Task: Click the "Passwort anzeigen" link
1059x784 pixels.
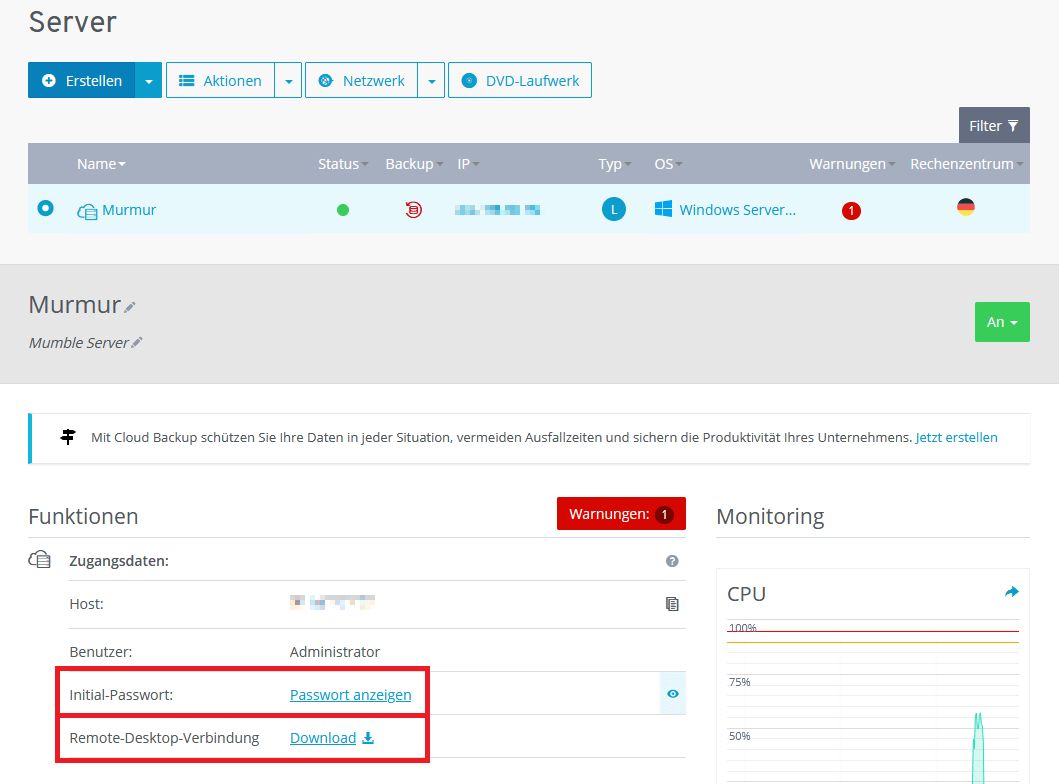Action: 350,694
